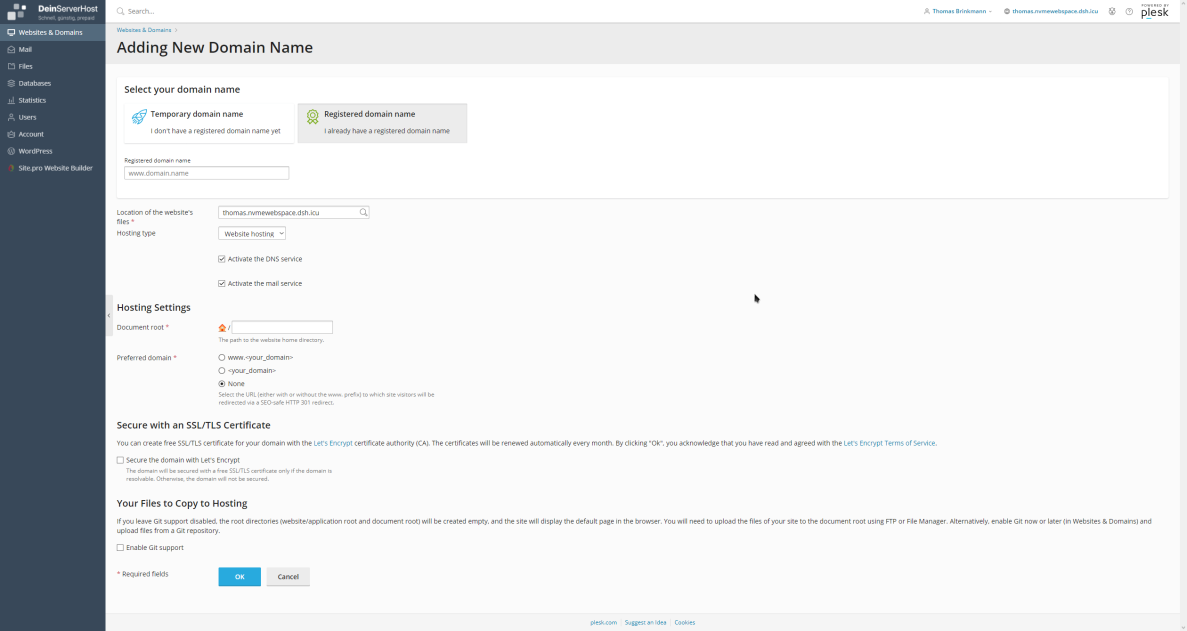Click the home icon beside Document root

pyautogui.click(x=222, y=328)
